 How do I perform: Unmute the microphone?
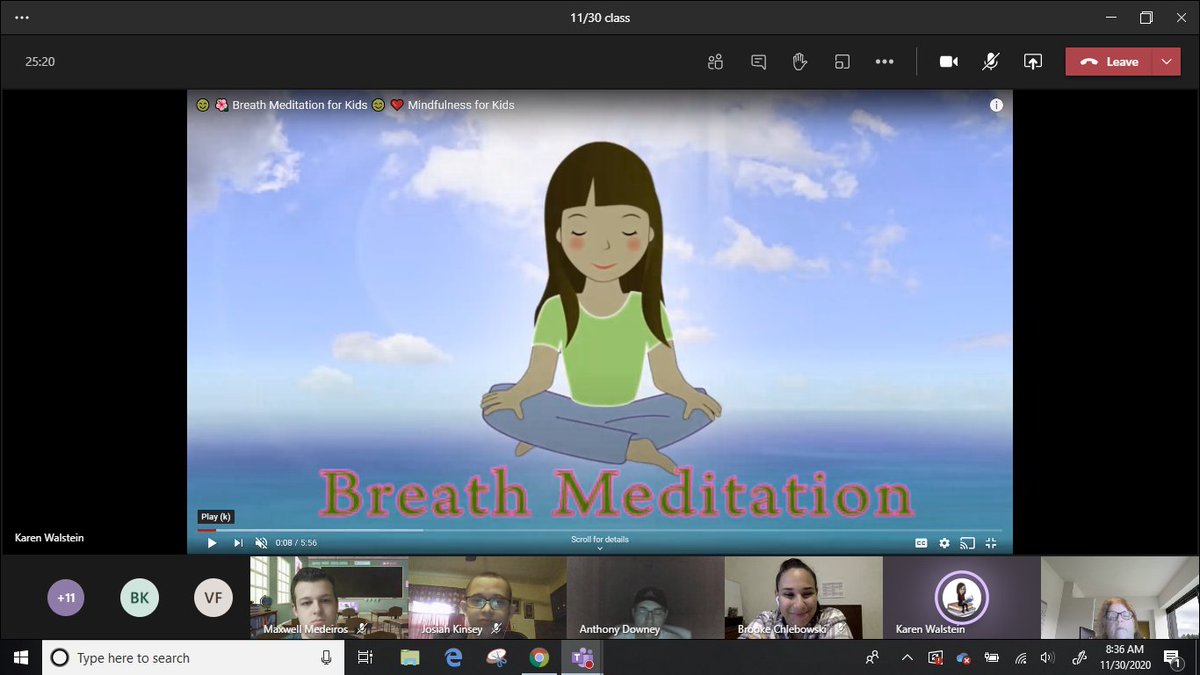(x=990, y=62)
